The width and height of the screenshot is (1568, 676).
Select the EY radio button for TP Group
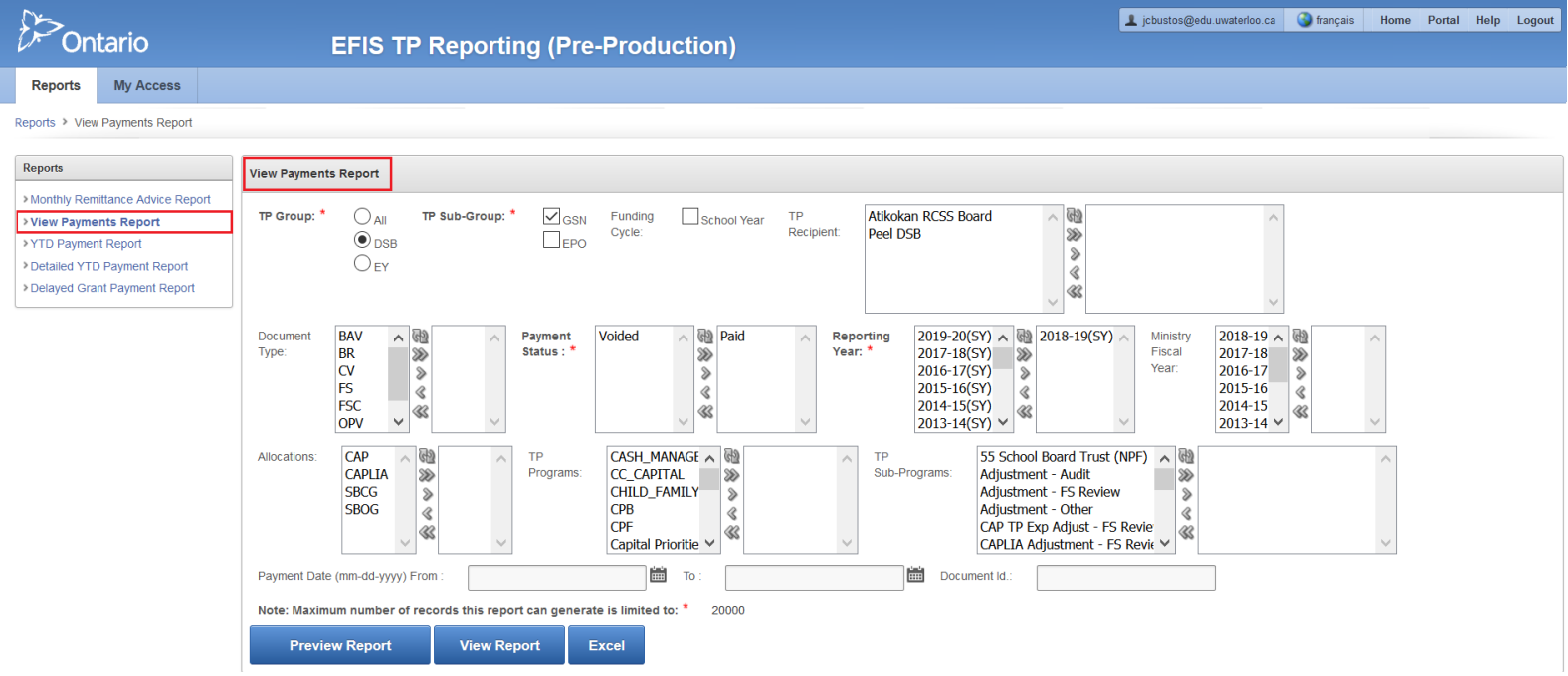coord(363,263)
